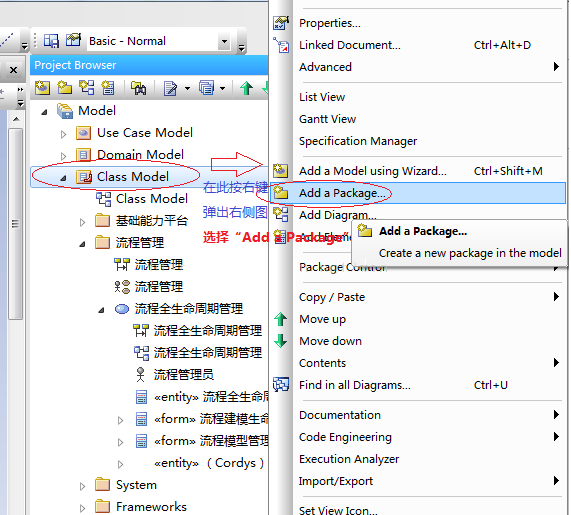This screenshot has width=571, height=515.
Task: Expand the Use Case Model node
Action: click(63, 134)
